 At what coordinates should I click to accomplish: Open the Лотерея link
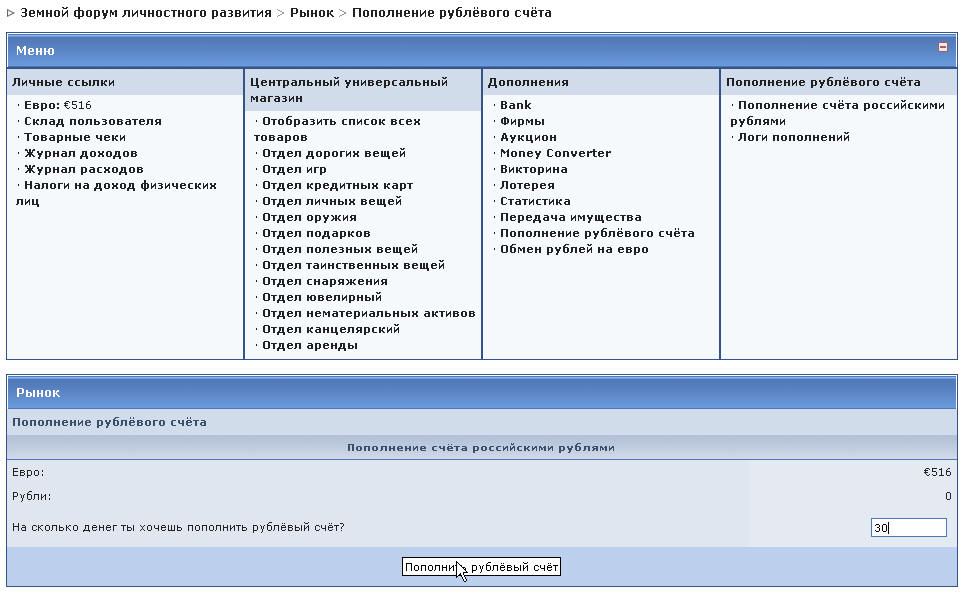pyautogui.click(x=527, y=185)
